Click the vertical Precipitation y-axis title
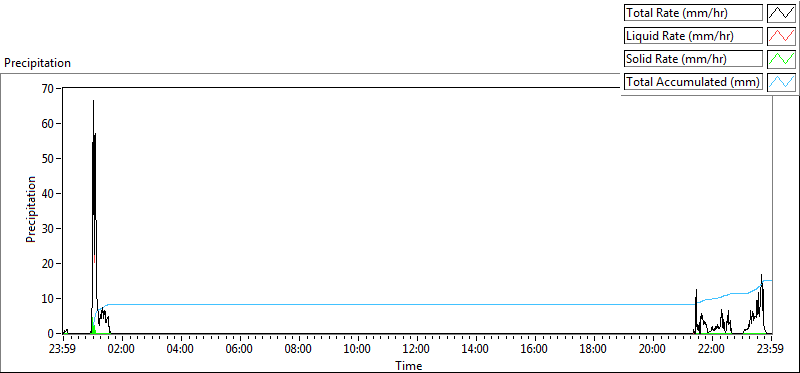Screen dimensions: 800x373 (x=31, y=210)
